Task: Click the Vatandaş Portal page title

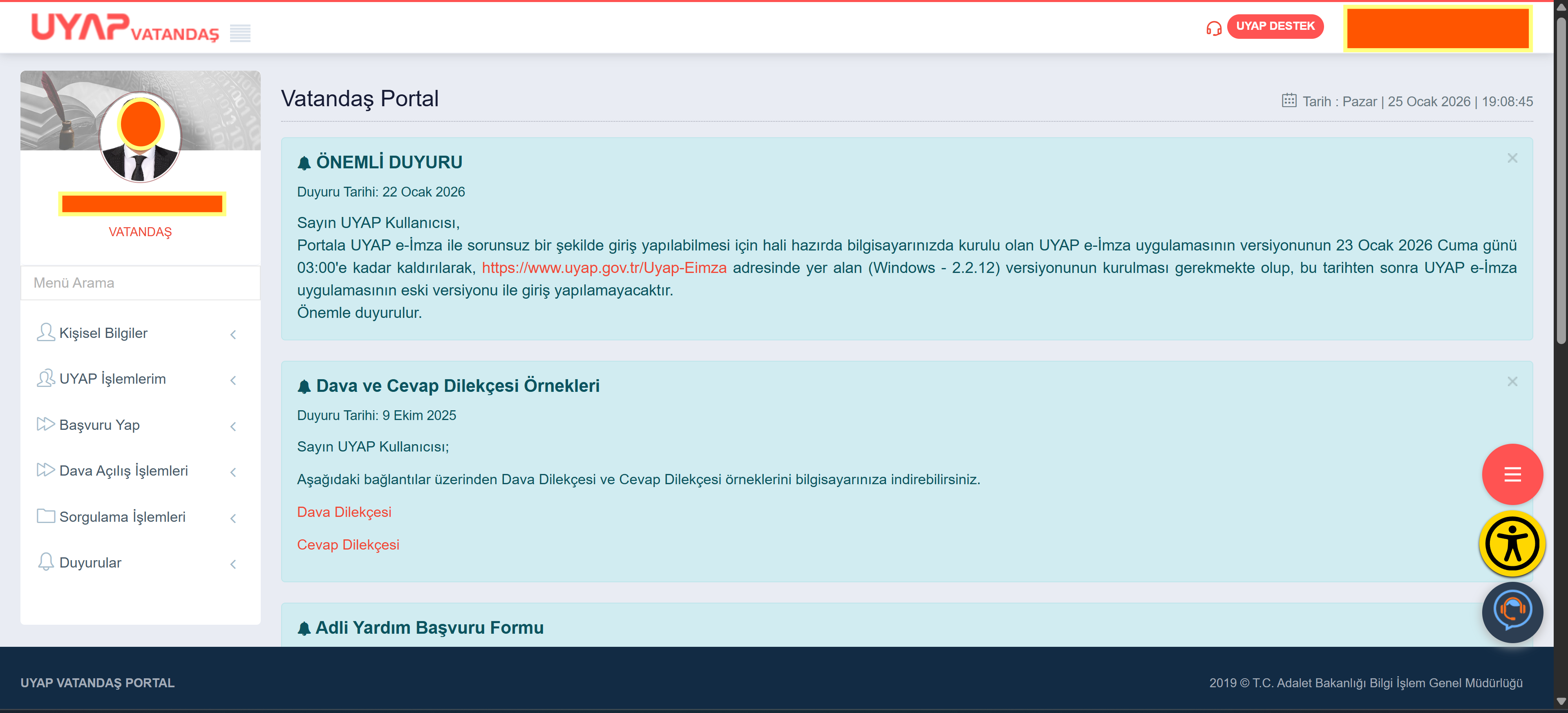Action: click(x=359, y=98)
